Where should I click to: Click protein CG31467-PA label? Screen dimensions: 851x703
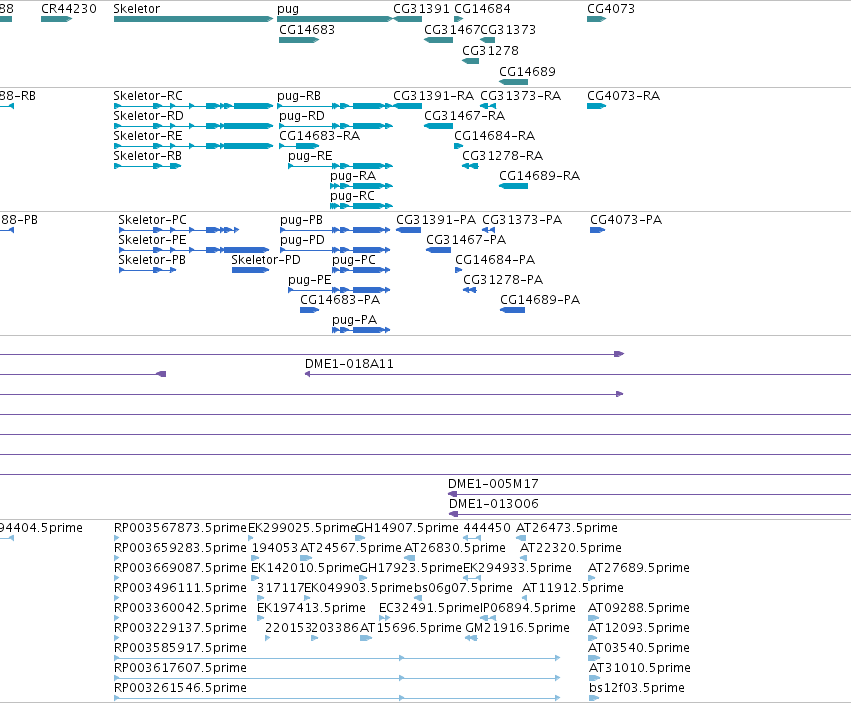(x=466, y=240)
